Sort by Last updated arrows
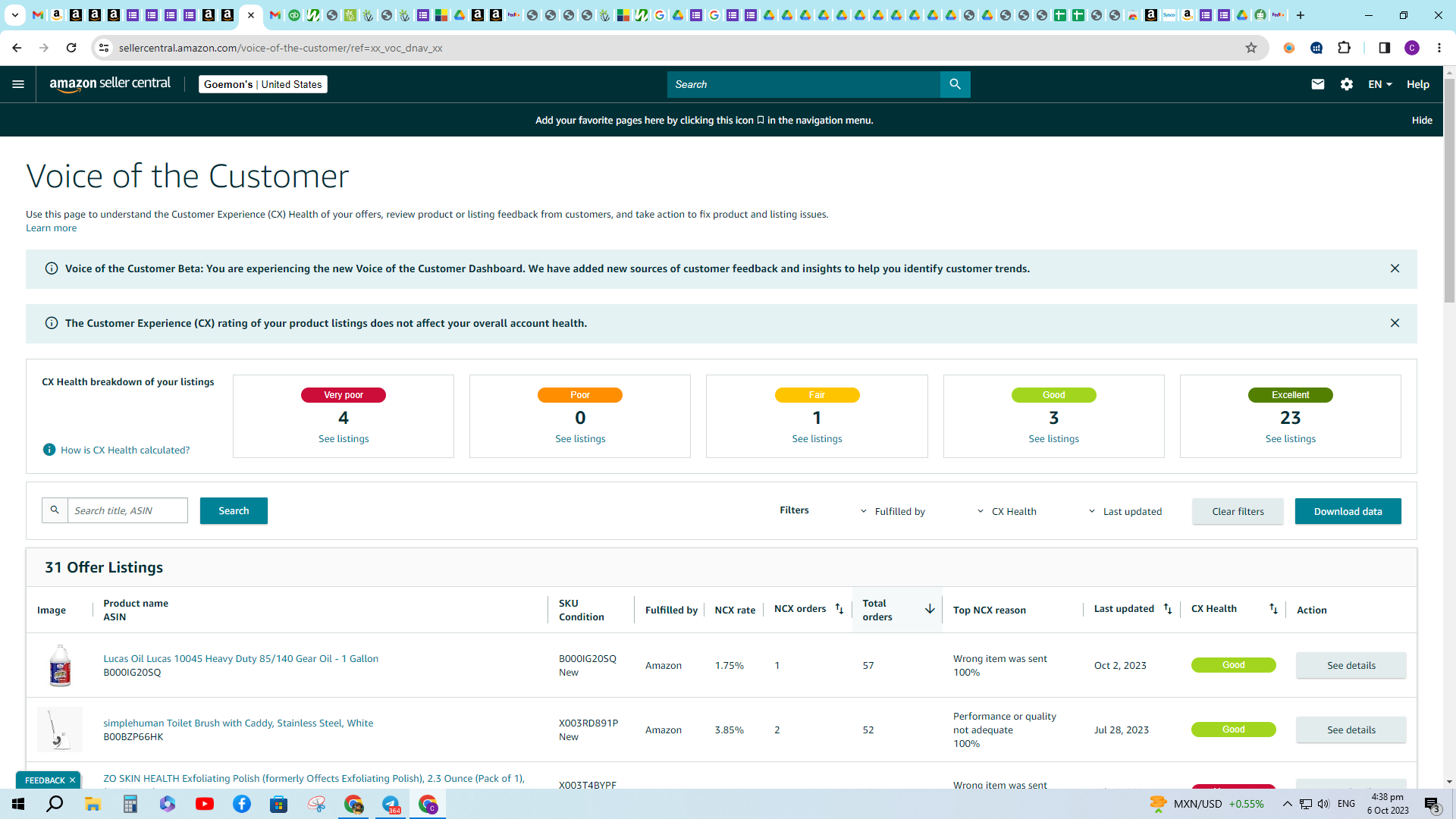The height and width of the screenshot is (819, 1456). (1168, 609)
